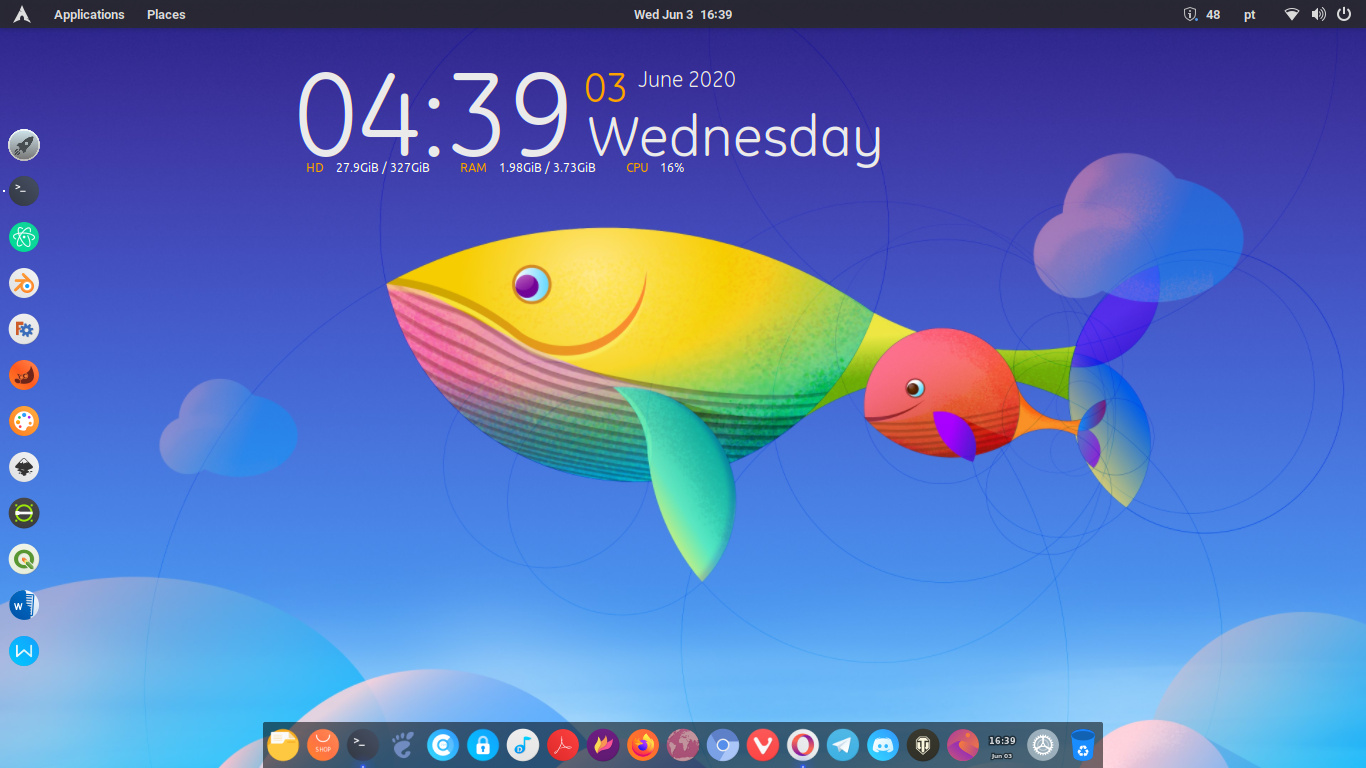The height and width of the screenshot is (768, 1366).
Task: Click the top bar date and time
Action: pyautogui.click(x=683, y=14)
